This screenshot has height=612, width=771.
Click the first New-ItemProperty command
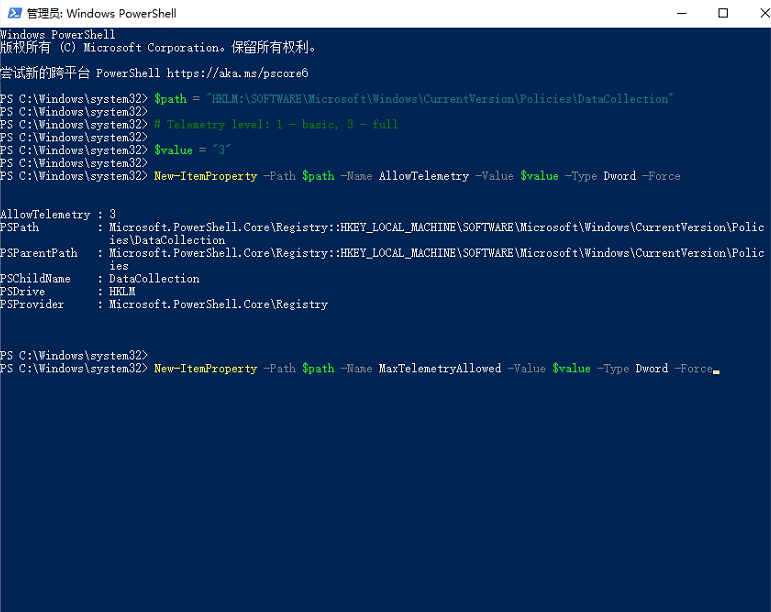[205, 176]
